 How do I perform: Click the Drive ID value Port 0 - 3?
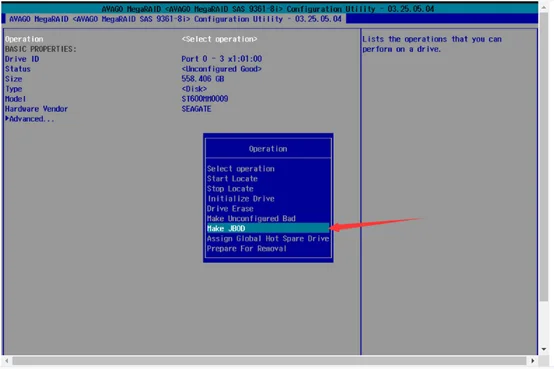[222, 59]
